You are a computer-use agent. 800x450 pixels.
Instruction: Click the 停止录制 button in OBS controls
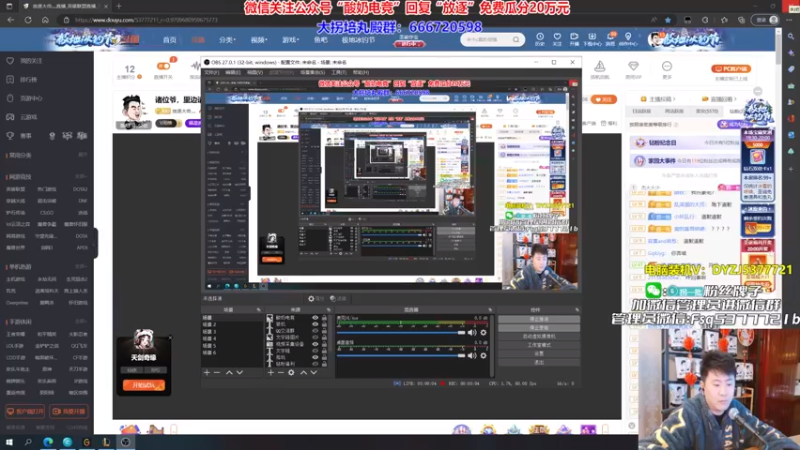click(539, 328)
